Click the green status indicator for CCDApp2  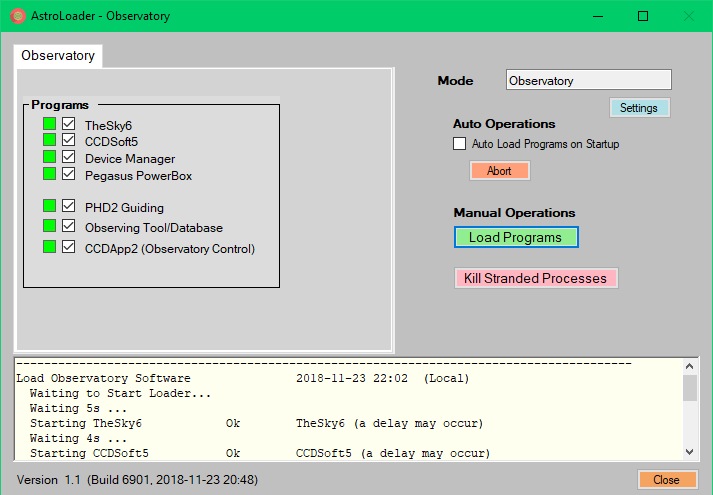pyautogui.click(x=50, y=247)
